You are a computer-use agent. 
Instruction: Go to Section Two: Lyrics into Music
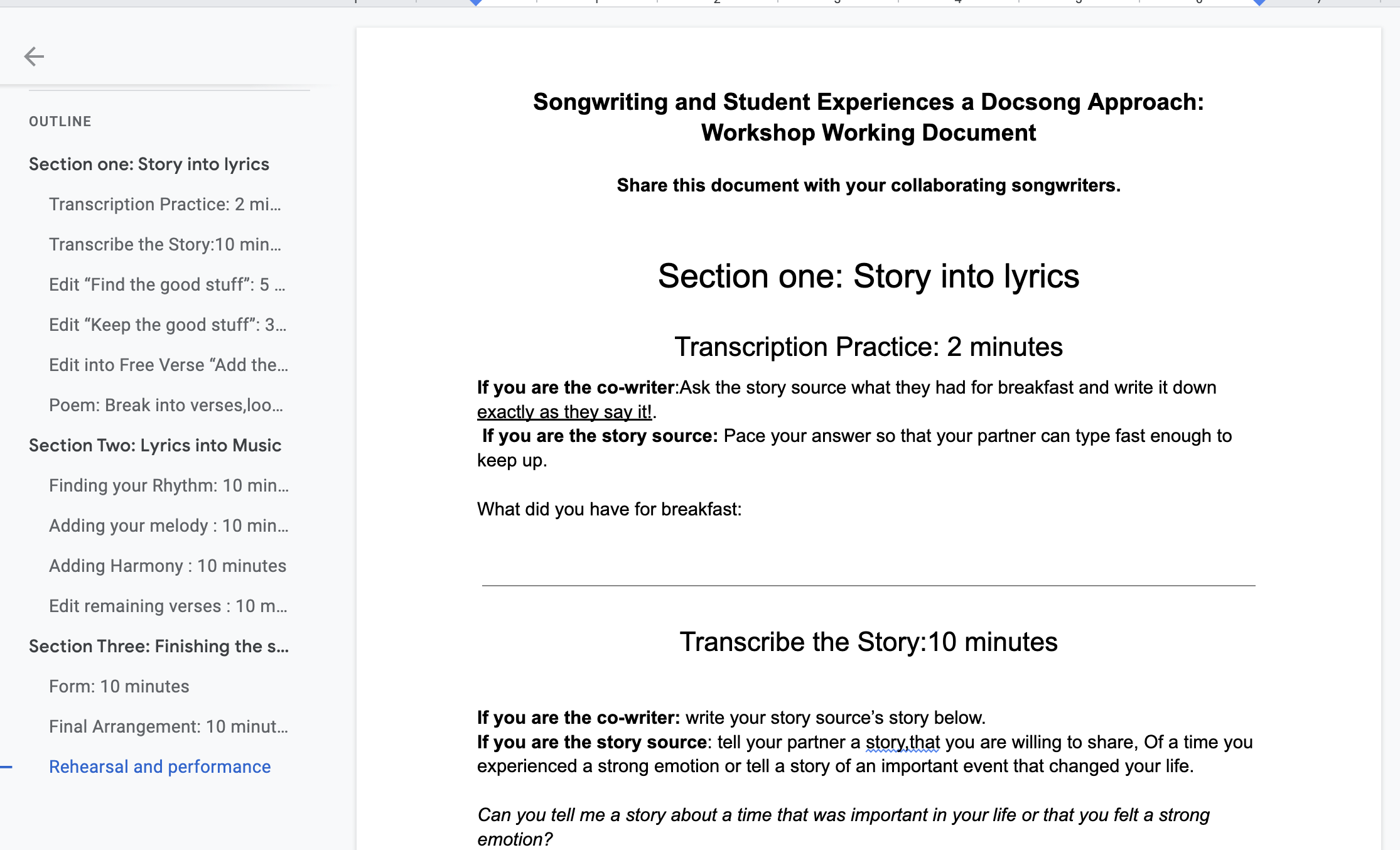(x=155, y=445)
